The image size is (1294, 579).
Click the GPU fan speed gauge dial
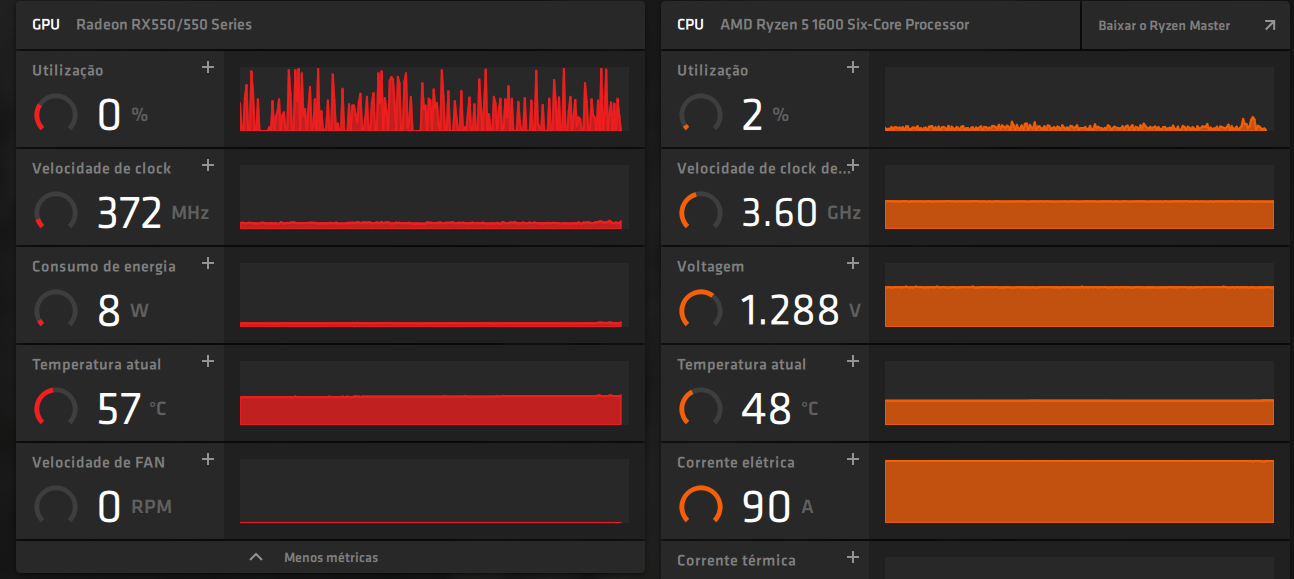pyautogui.click(x=56, y=506)
